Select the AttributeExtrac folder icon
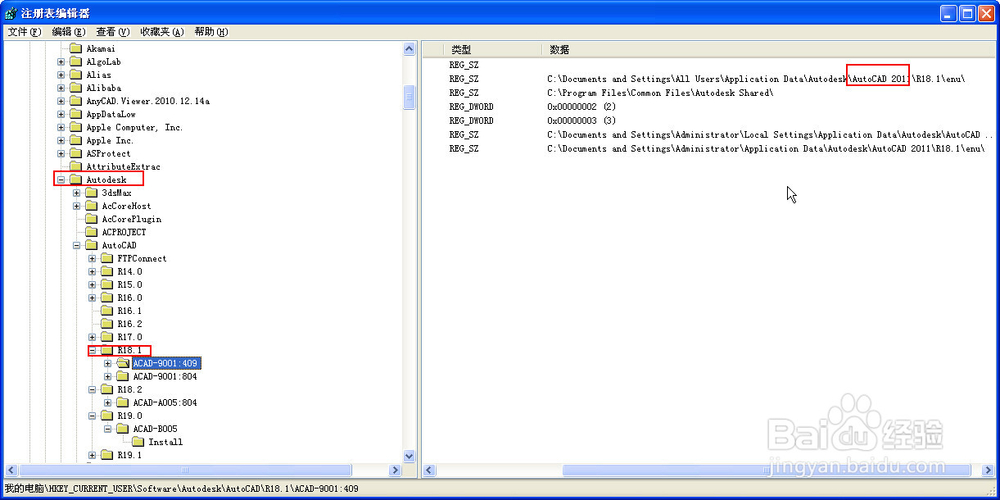 pos(76,166)
